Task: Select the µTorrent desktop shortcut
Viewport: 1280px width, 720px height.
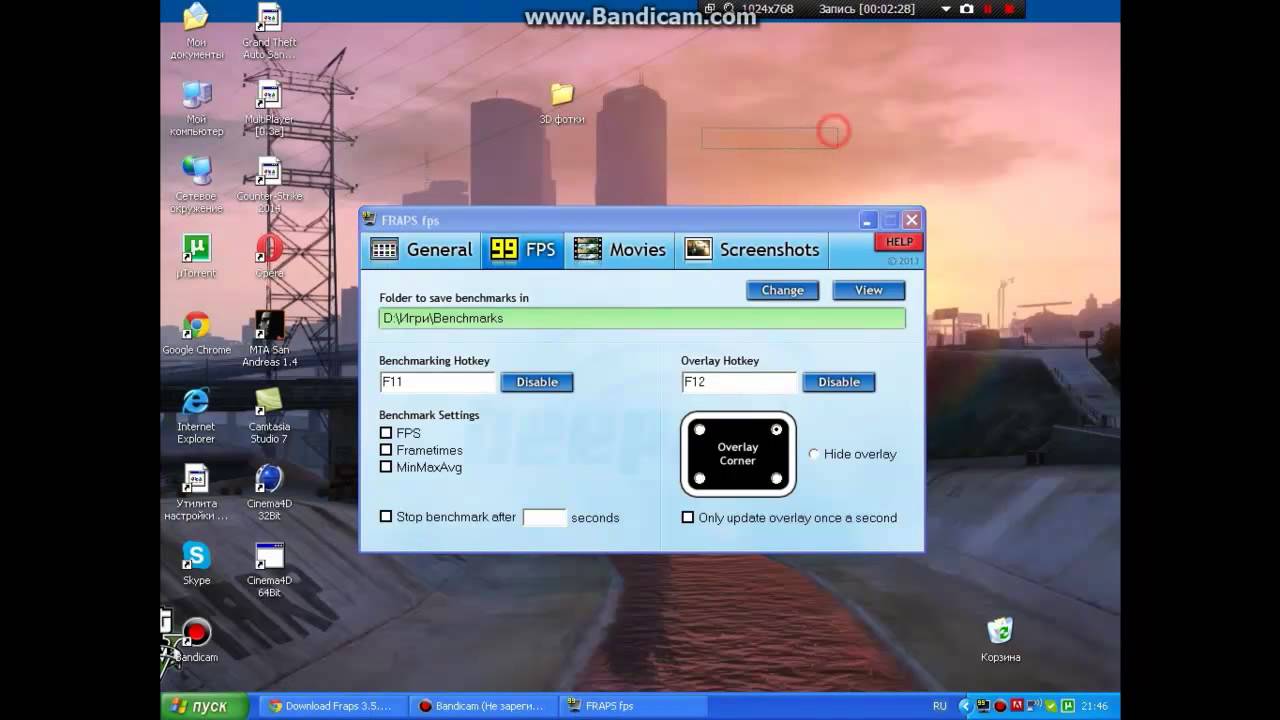Action: coord(196,256)
